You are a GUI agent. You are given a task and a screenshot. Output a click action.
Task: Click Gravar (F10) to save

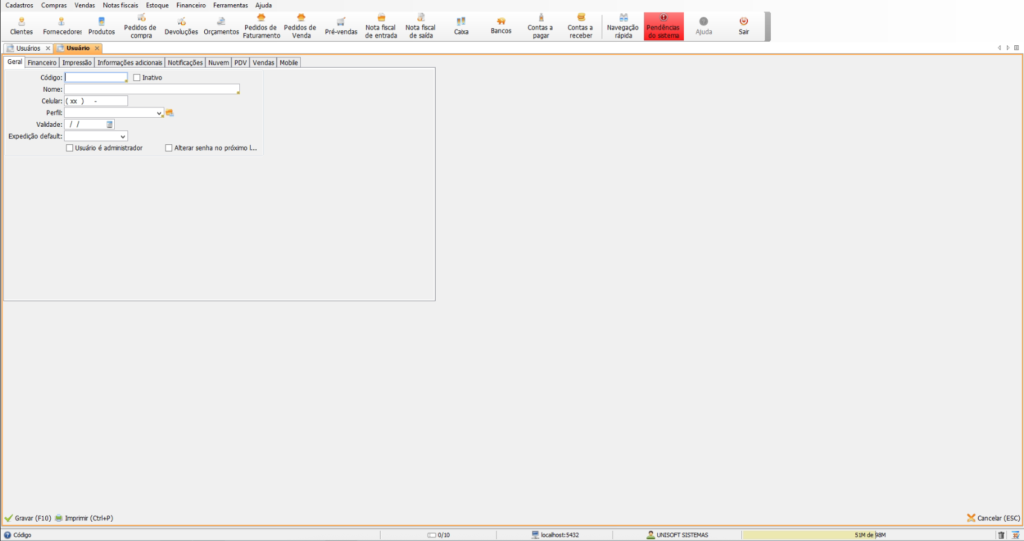28,518
